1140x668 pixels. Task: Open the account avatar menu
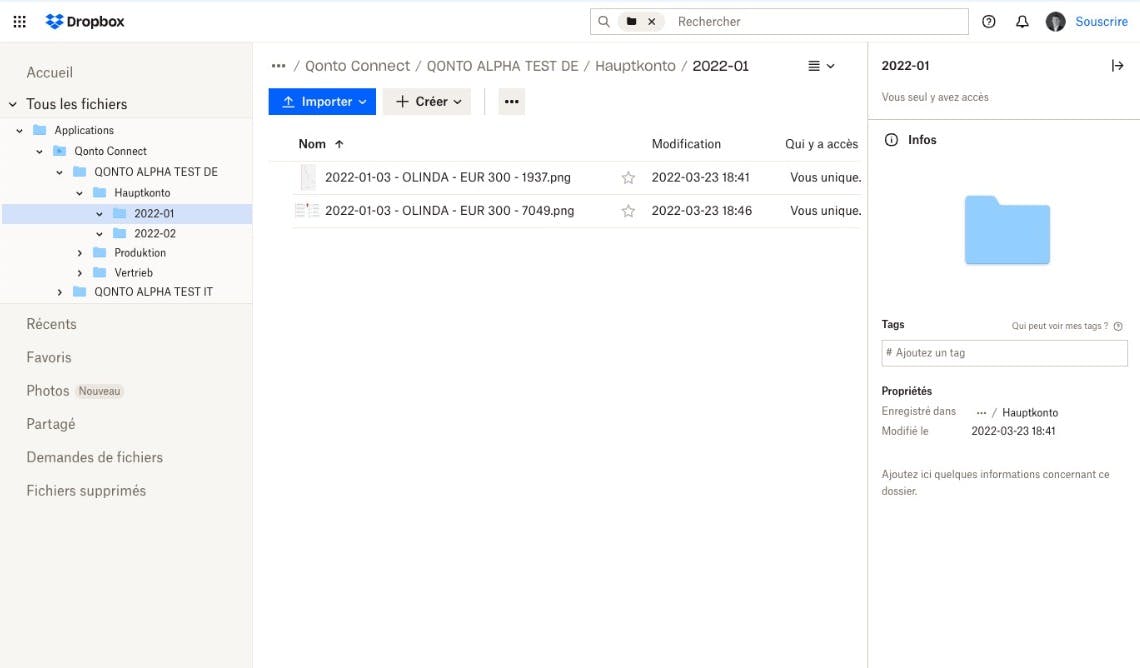coord(1055,21)
